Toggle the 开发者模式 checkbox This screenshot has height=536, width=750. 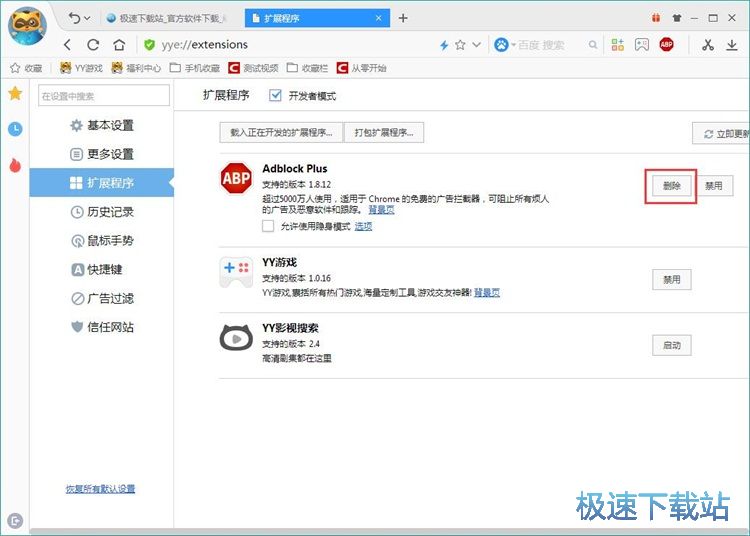click(x=275, y=96)
